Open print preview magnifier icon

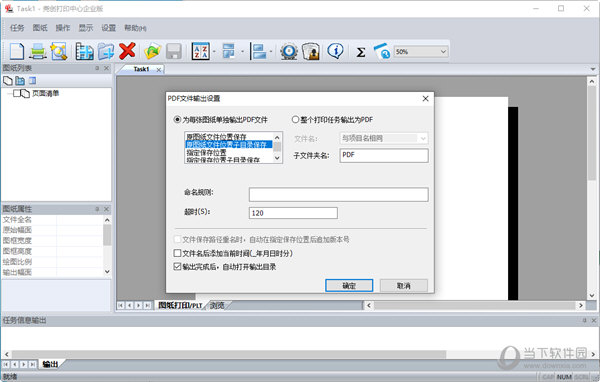(x=59, y=51)
